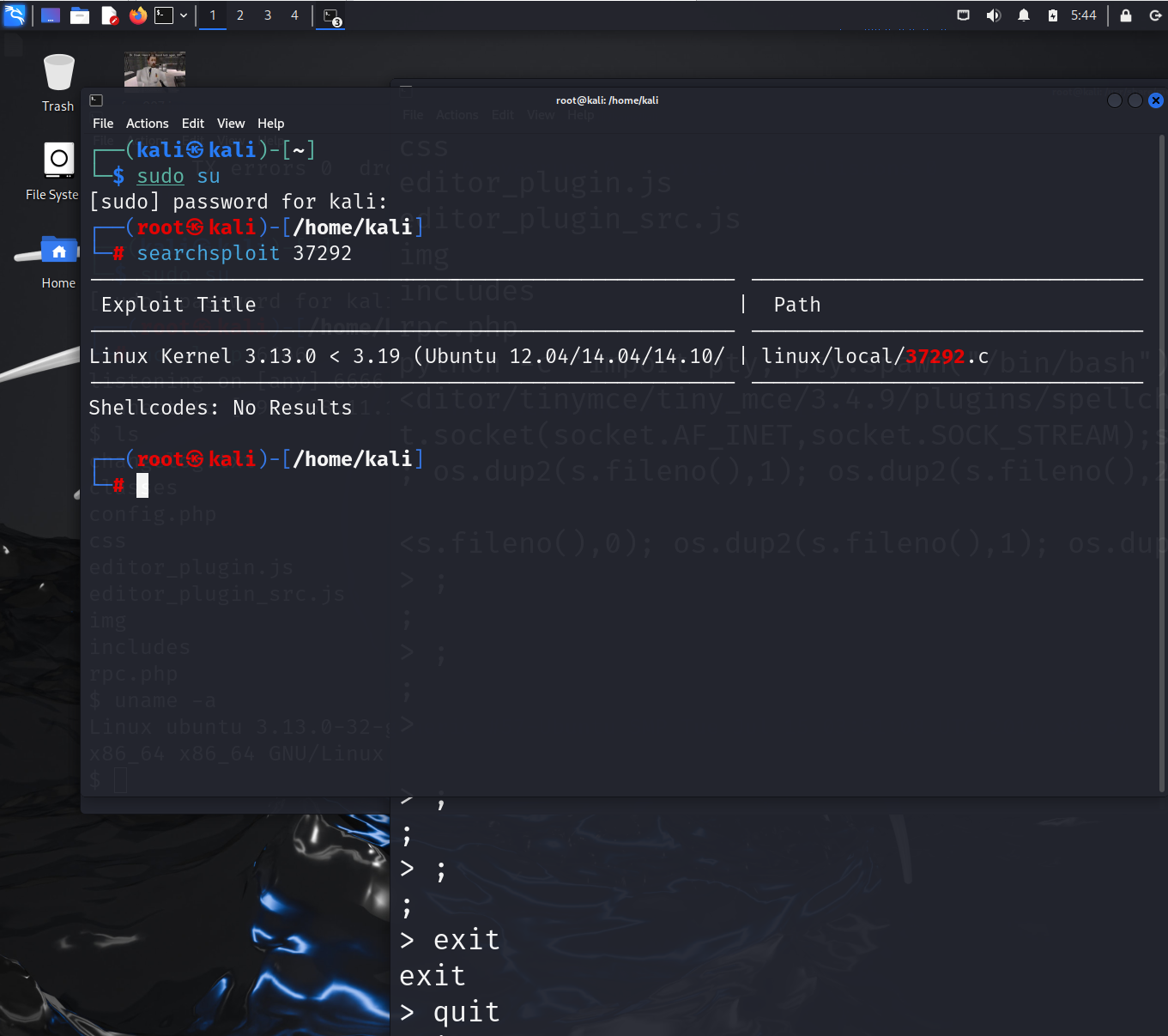The height and width of the screenshot is (1036, 1168).
Task: Open the file manager panel launcher
Action: 80,15
